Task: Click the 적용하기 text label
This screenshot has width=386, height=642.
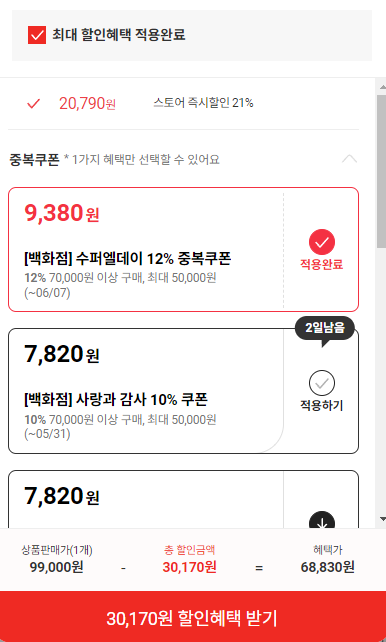Action: tap(322, 406)
